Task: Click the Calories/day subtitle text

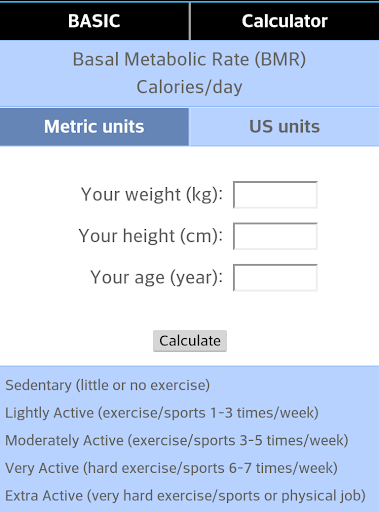Action: (189, 87)
